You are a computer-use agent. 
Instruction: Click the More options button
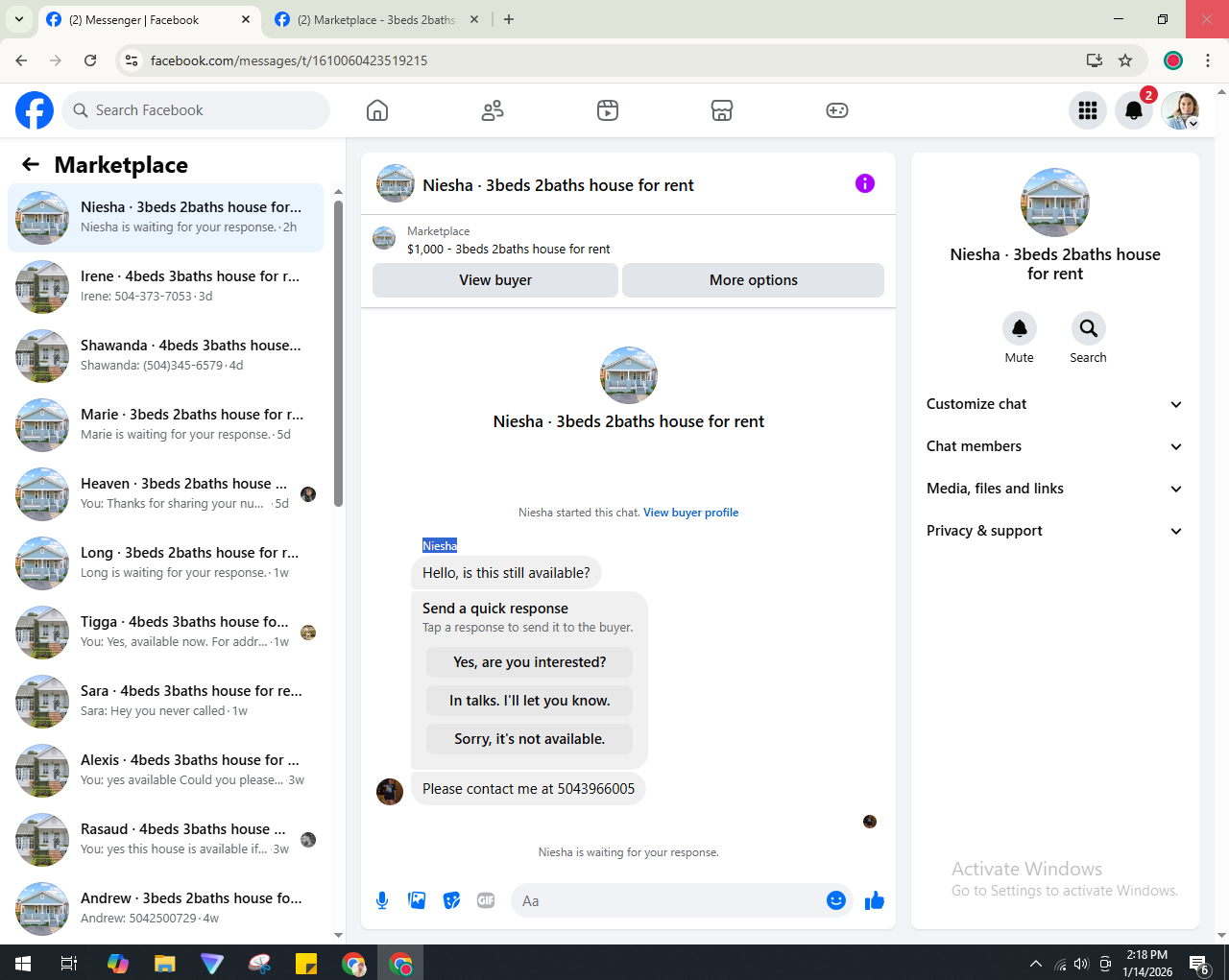pos(754,280)
